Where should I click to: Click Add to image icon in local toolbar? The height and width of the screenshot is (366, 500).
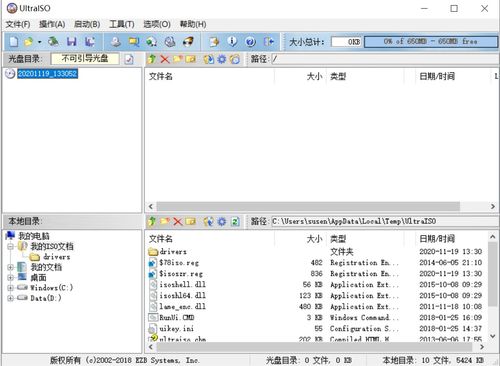pyautogui.click(x=209, y=221)
